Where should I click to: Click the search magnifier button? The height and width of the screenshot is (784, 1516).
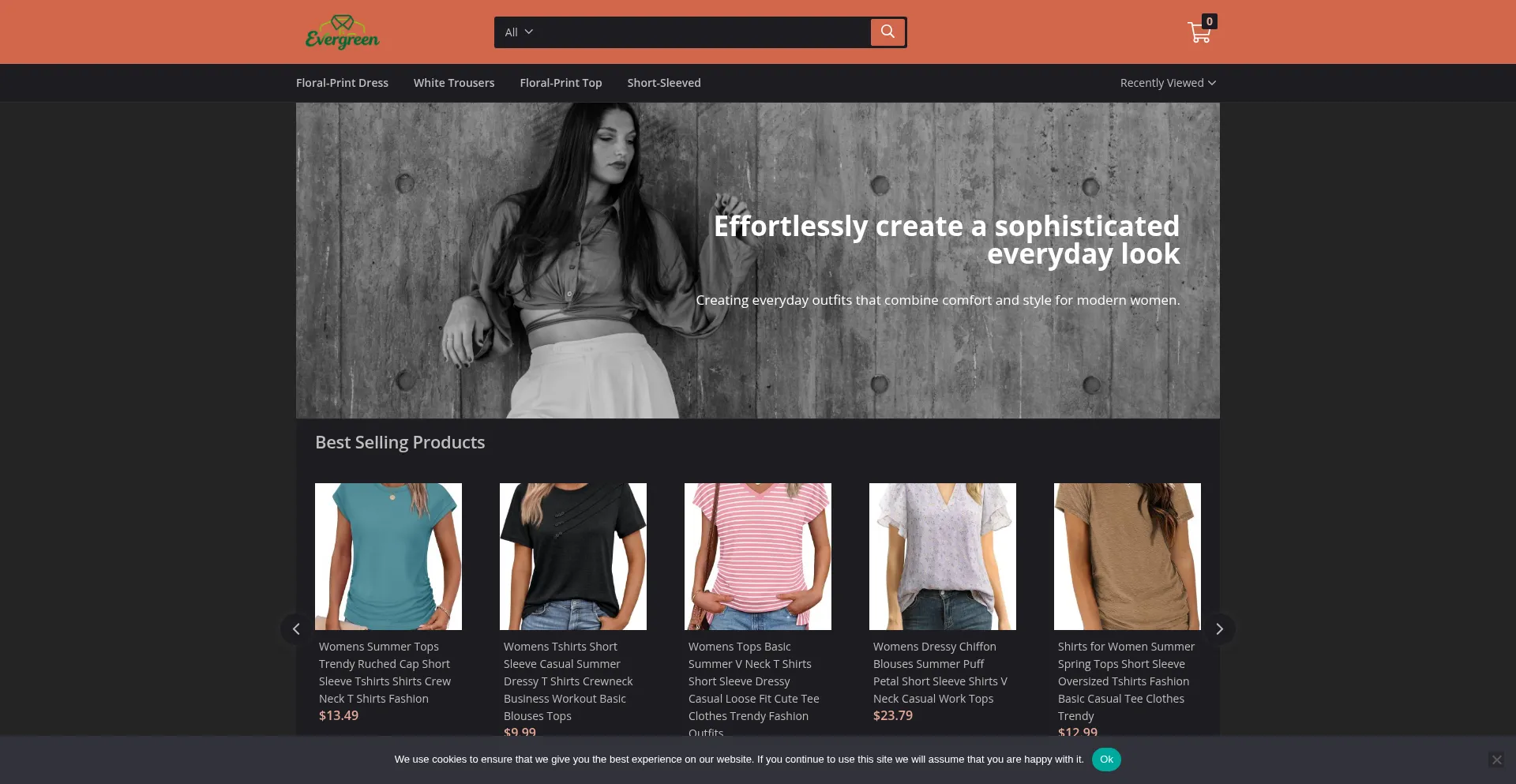(x=887, y=32)
